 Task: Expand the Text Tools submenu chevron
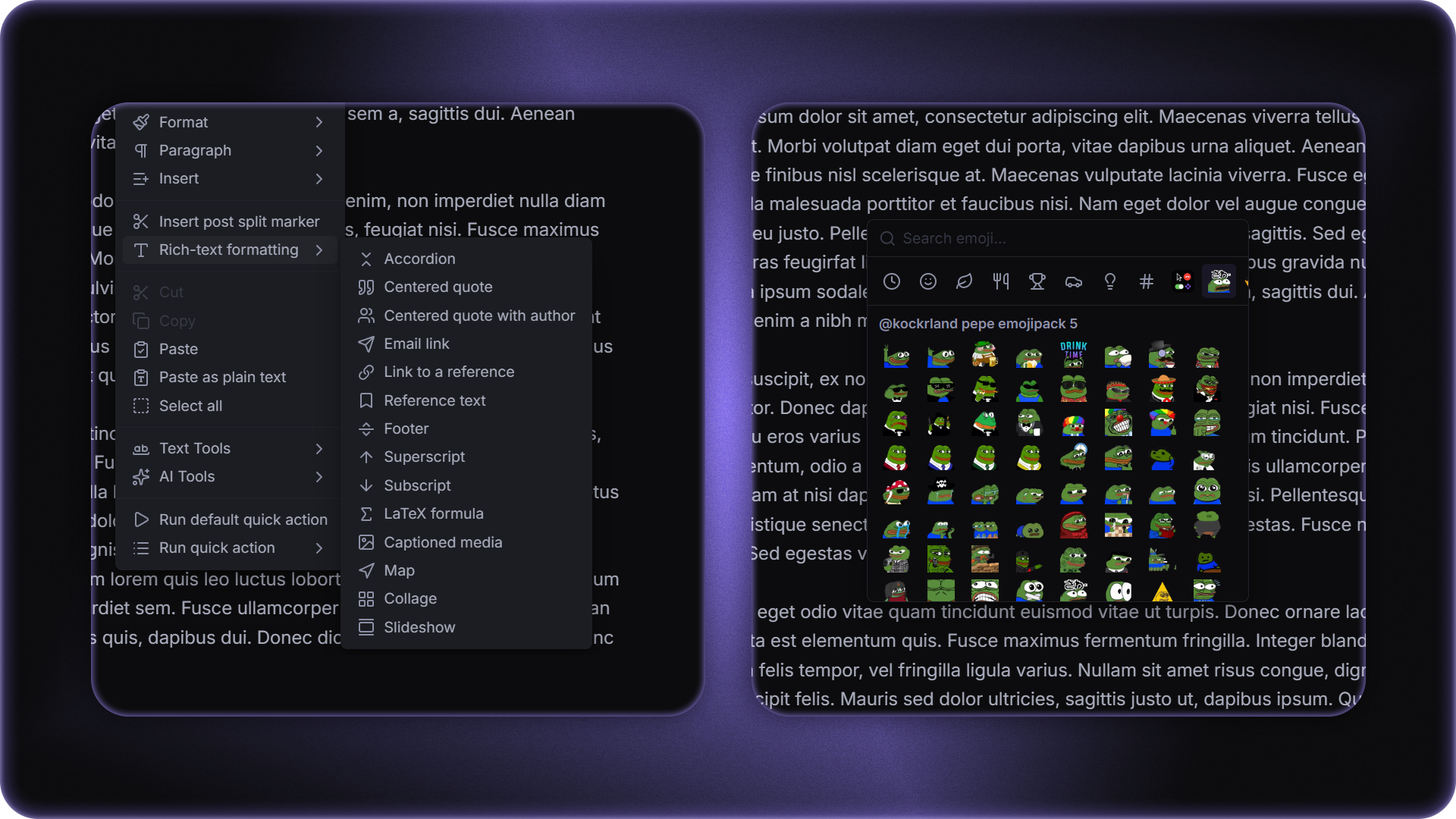319,448
